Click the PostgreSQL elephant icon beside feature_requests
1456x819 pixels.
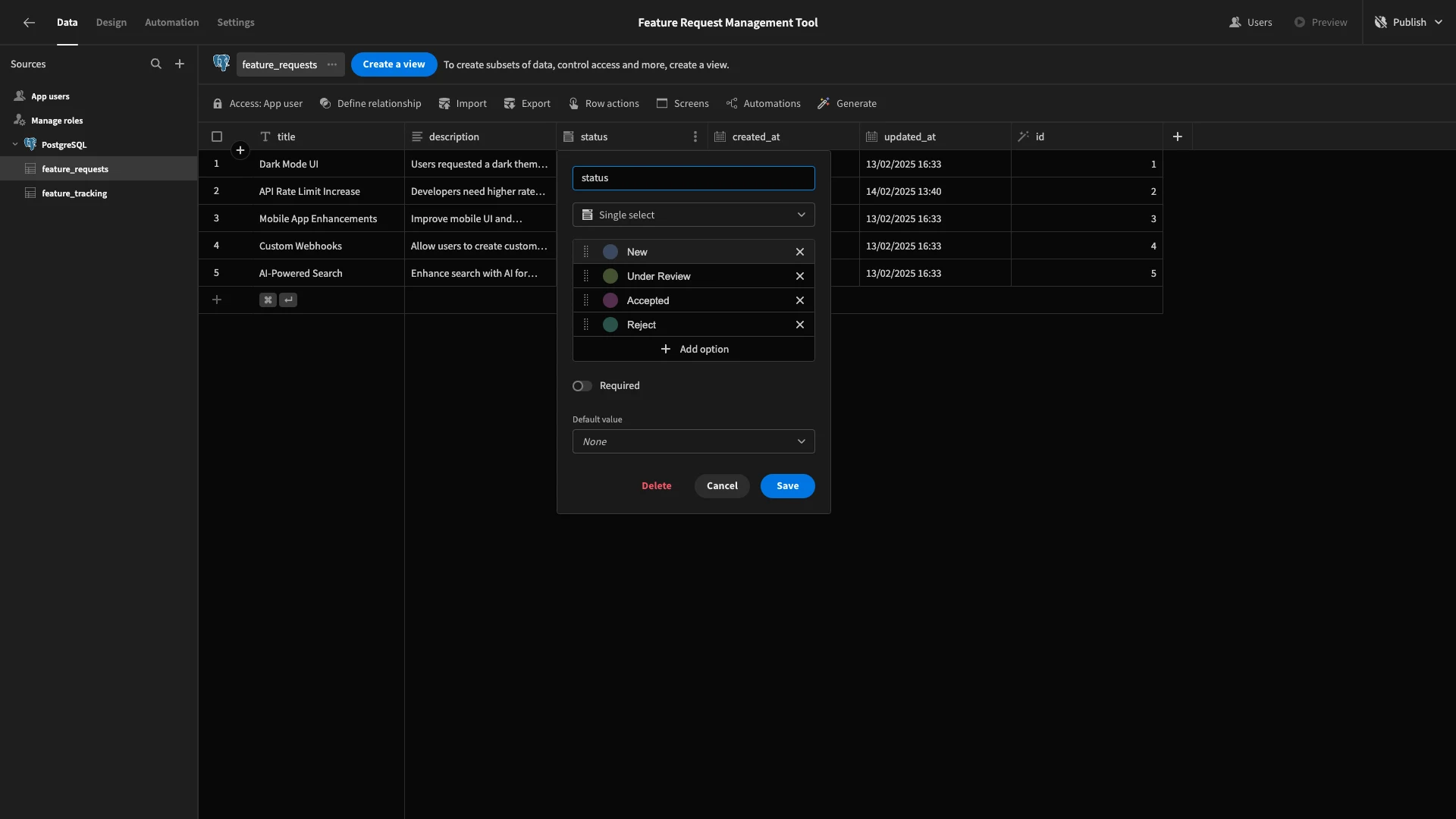point(221,64)
